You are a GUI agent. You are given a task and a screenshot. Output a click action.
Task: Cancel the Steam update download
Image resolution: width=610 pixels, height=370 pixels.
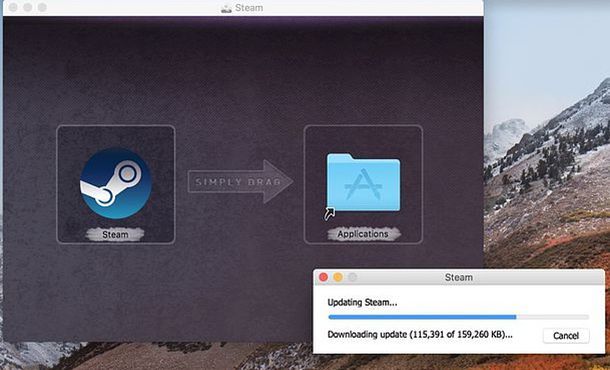(x=566, y=336)
